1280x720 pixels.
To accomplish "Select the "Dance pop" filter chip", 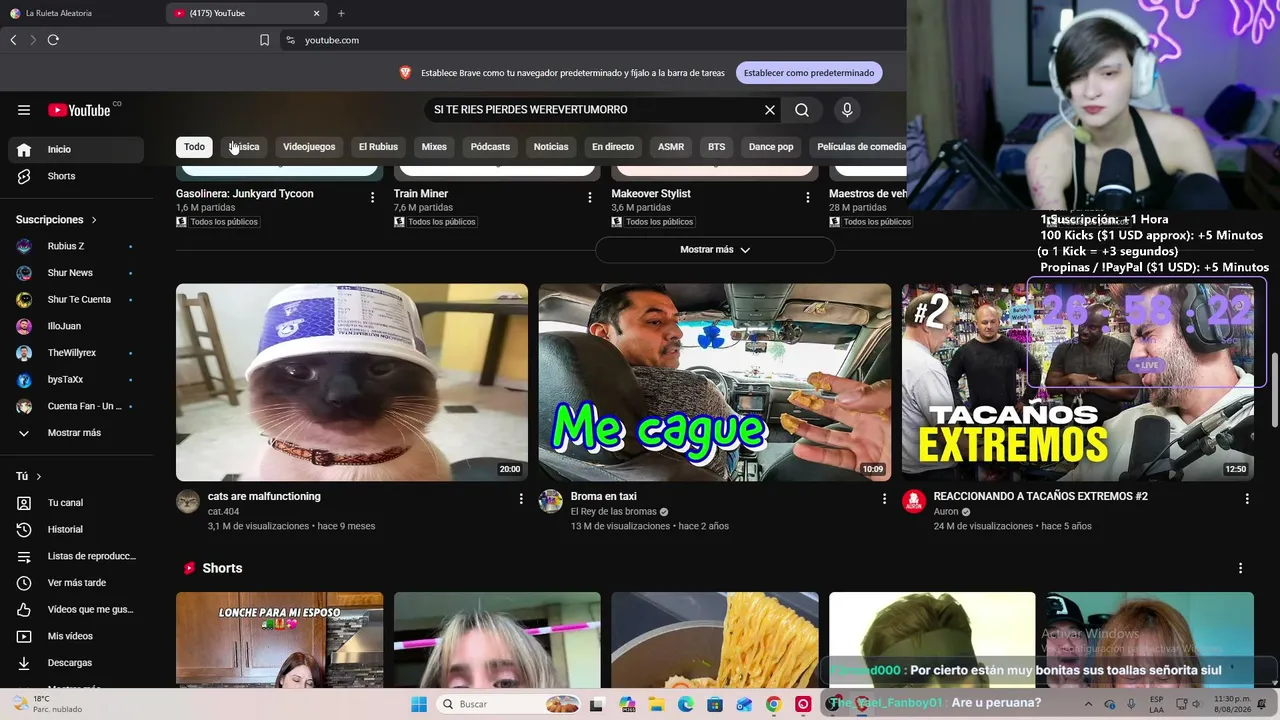I will 771,147.
